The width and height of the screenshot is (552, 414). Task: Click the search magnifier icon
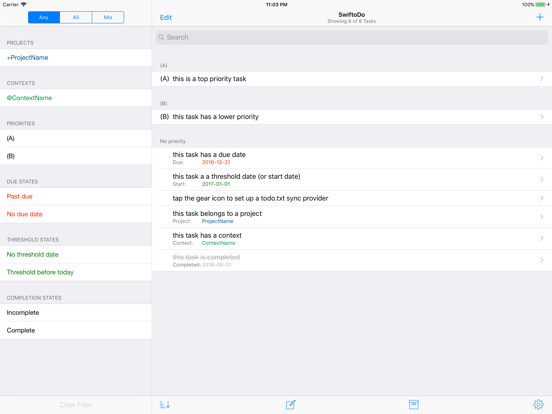161,37
